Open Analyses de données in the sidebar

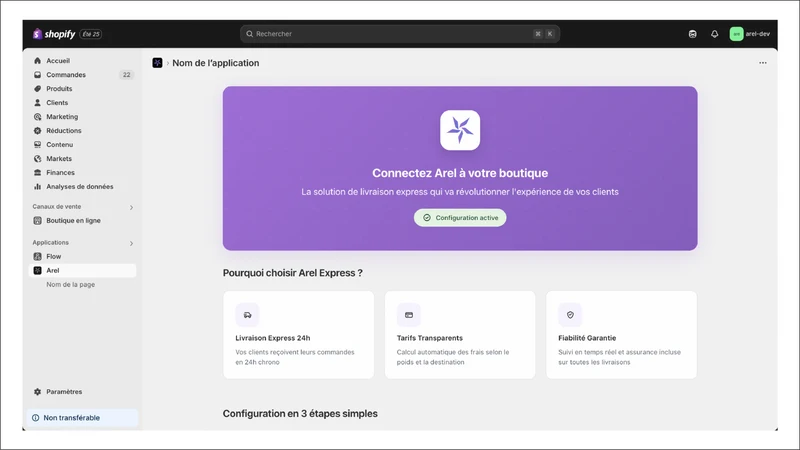82,187
